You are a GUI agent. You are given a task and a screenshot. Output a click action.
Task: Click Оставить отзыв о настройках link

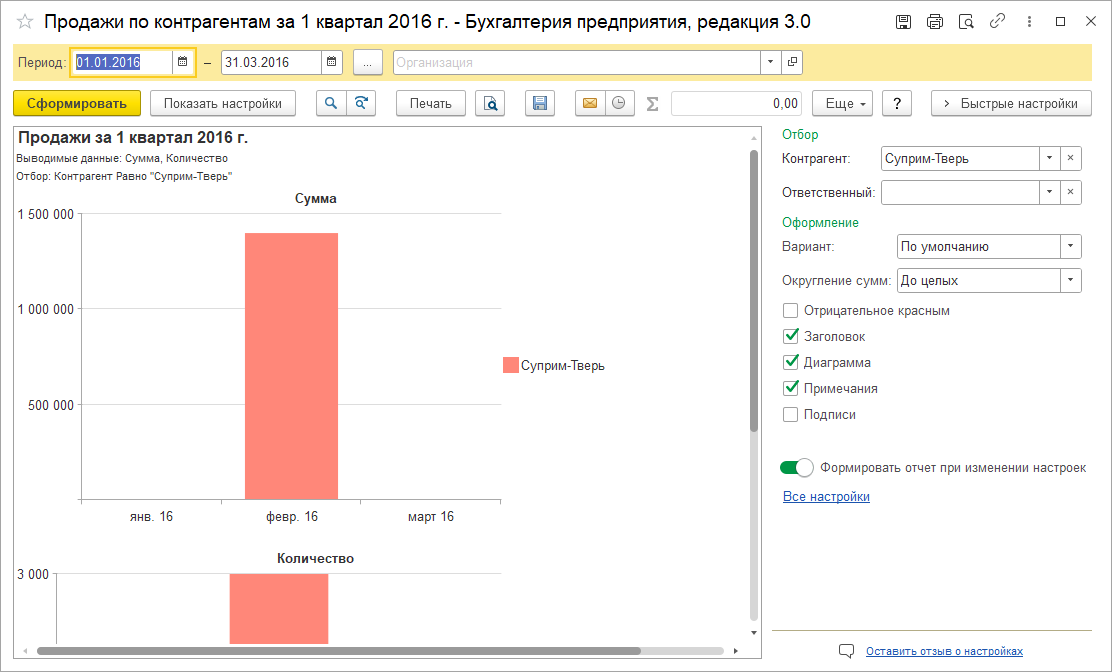pyautogui.click(x=944, y=651)
